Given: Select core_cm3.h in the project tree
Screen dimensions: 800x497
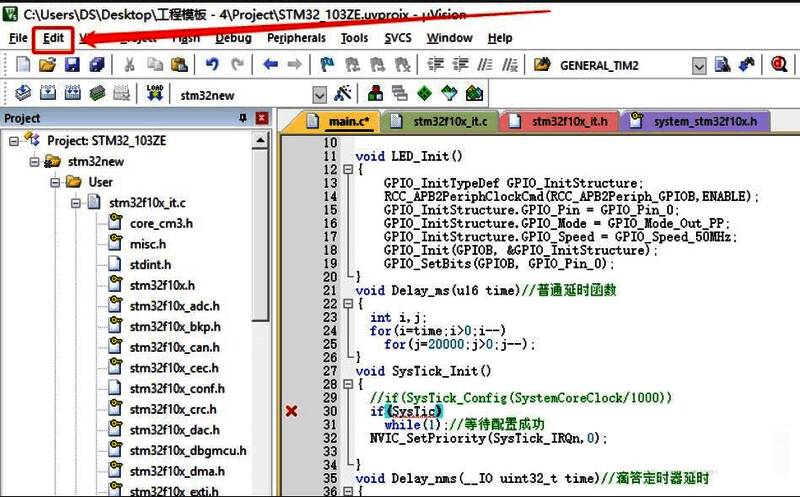Looking at the screenshot, I should tap(161, 223).
